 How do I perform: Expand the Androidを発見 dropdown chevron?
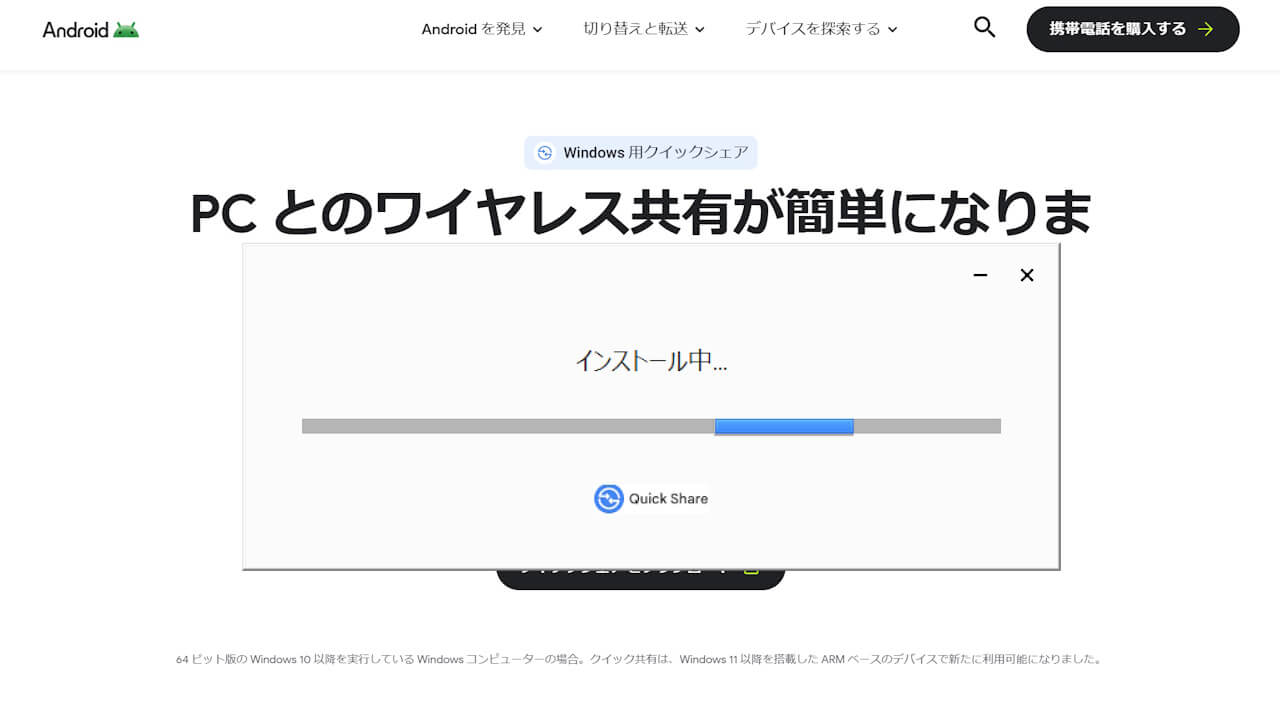[x=538, y=30]
